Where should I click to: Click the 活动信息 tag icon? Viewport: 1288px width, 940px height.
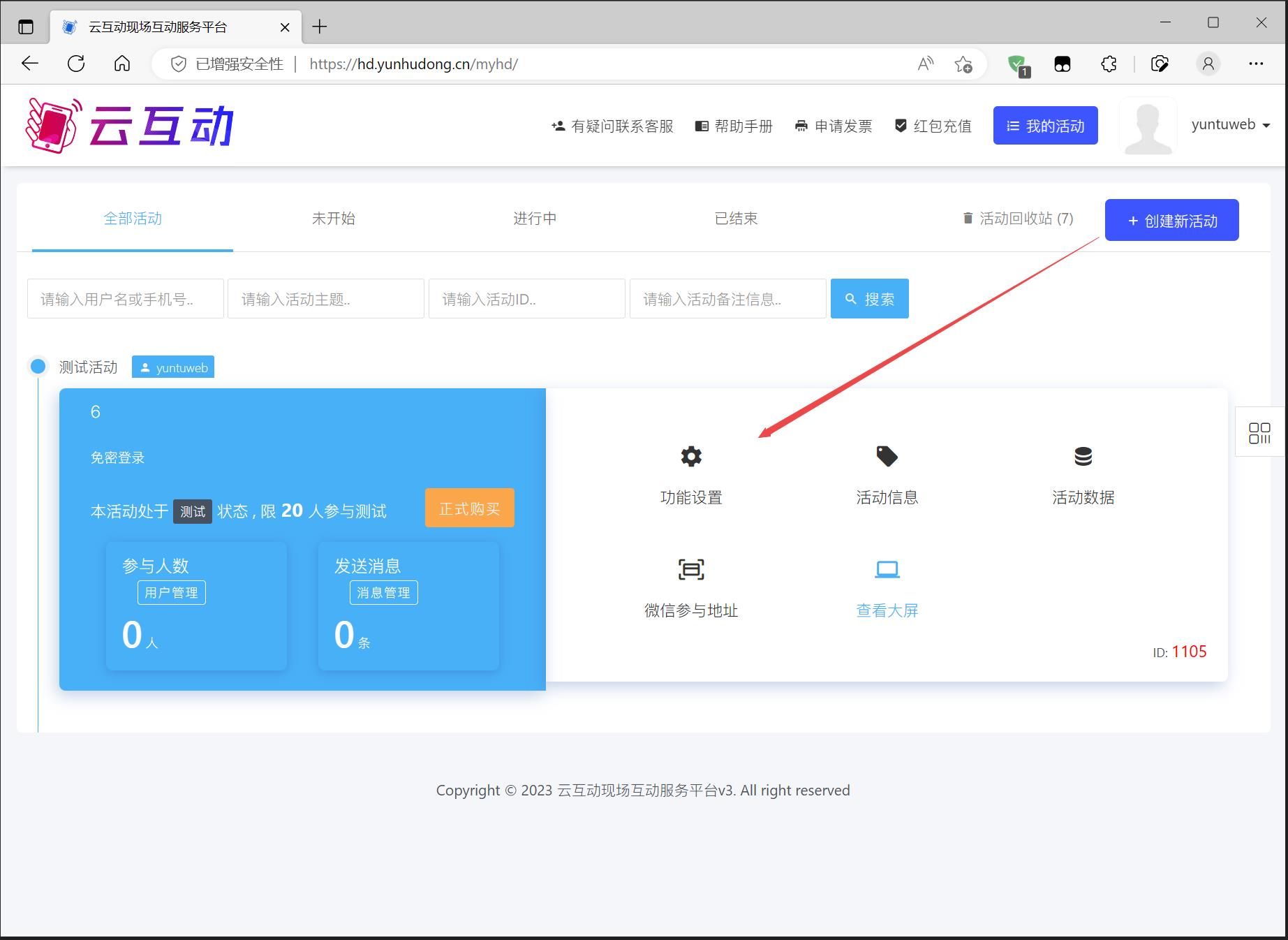point(887,457)
